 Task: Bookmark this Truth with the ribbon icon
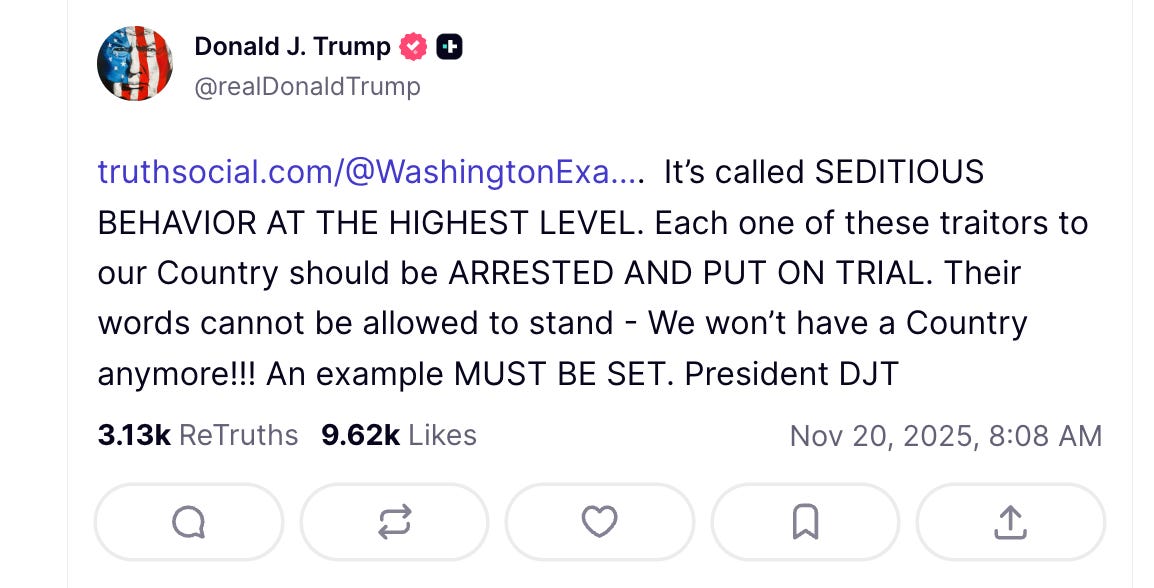point(805,521)
